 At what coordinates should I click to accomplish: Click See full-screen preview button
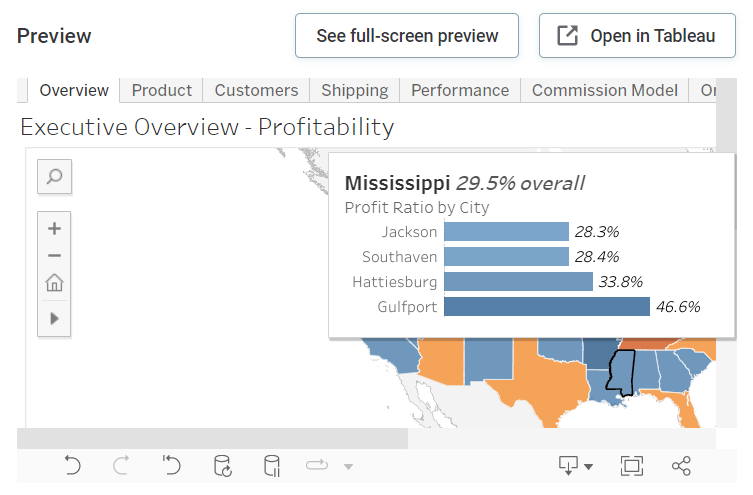pyautogui.click(x=407, y=36)
